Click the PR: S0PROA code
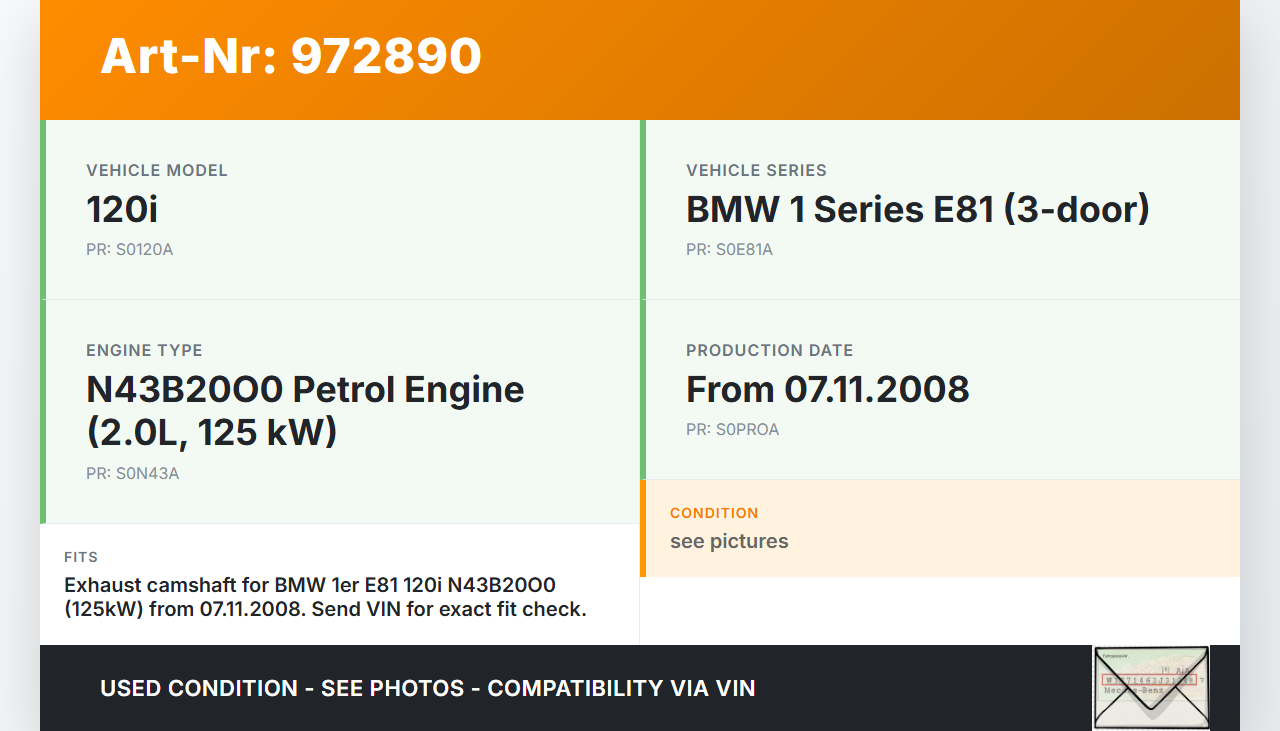The height and width of the screenshot is (731, 1280). point(732,429)
